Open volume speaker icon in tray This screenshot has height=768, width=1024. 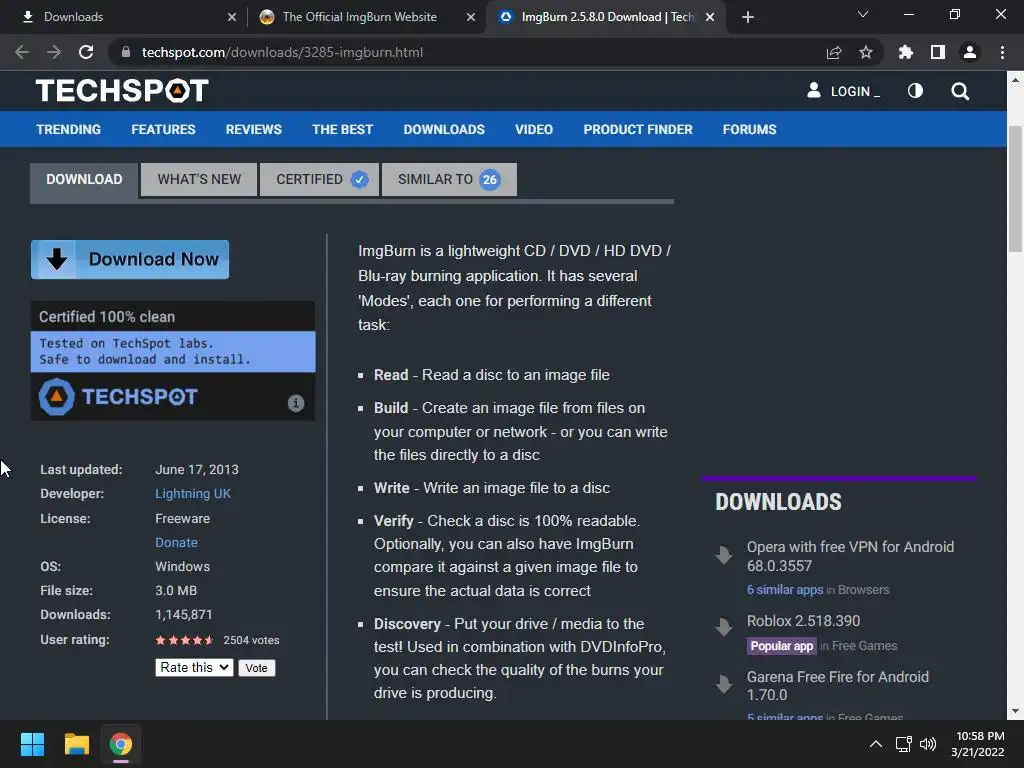(927, 744)
